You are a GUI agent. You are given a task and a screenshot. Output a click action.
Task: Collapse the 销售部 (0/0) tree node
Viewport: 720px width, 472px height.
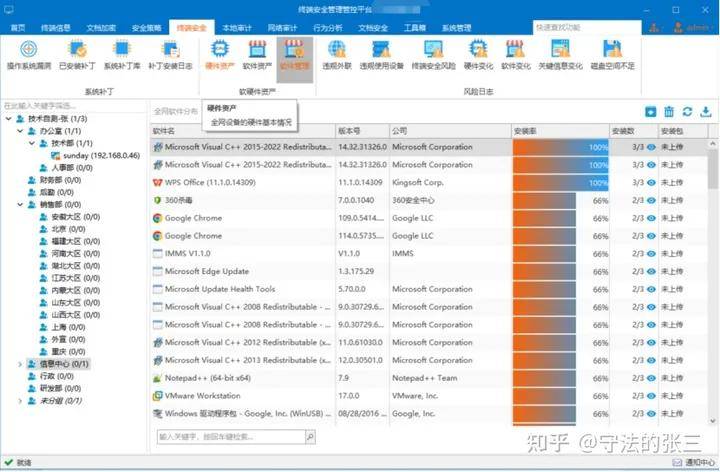point(20,205)
